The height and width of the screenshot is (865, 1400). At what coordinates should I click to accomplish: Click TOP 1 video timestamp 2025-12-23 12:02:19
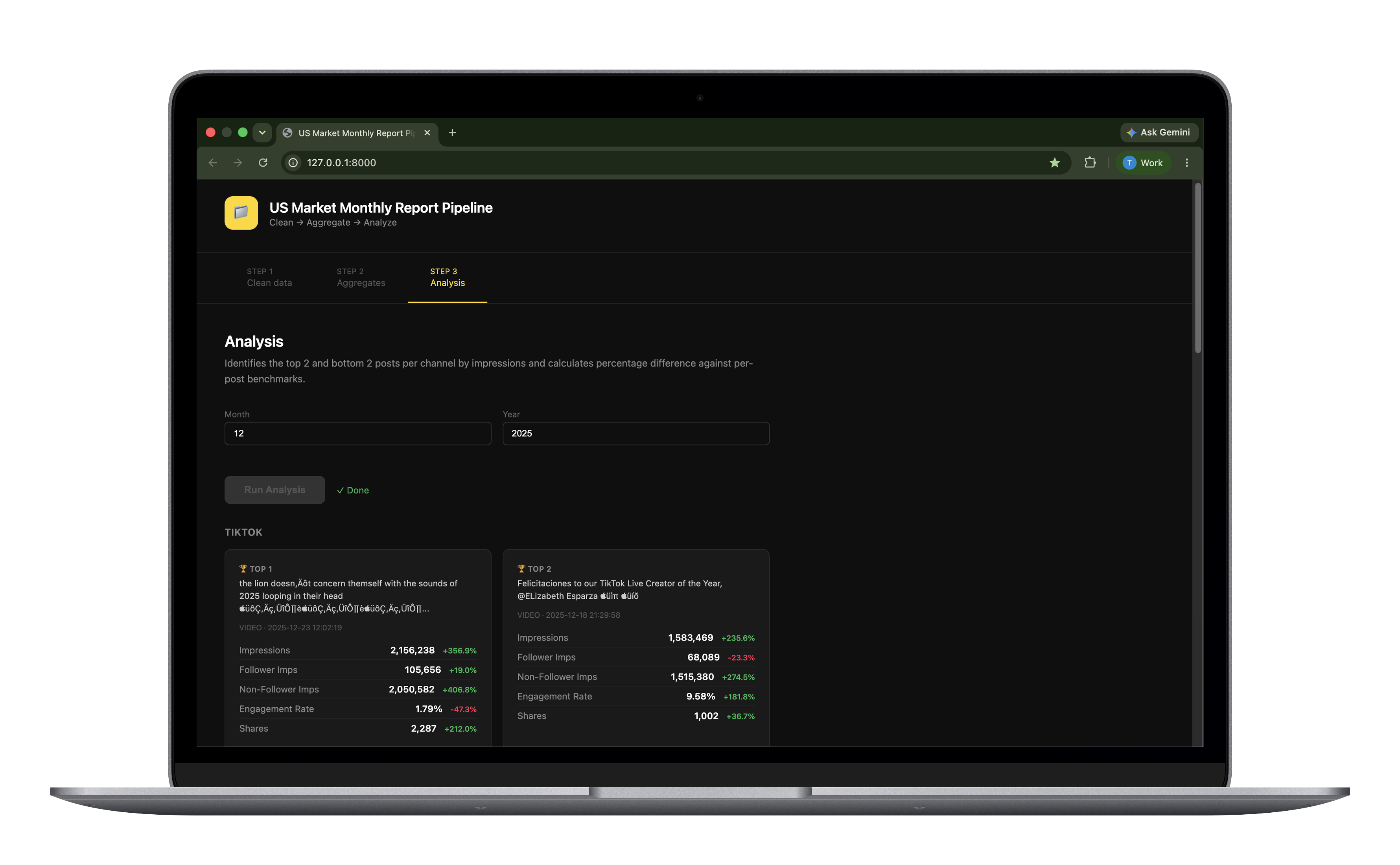click(304, 628)
